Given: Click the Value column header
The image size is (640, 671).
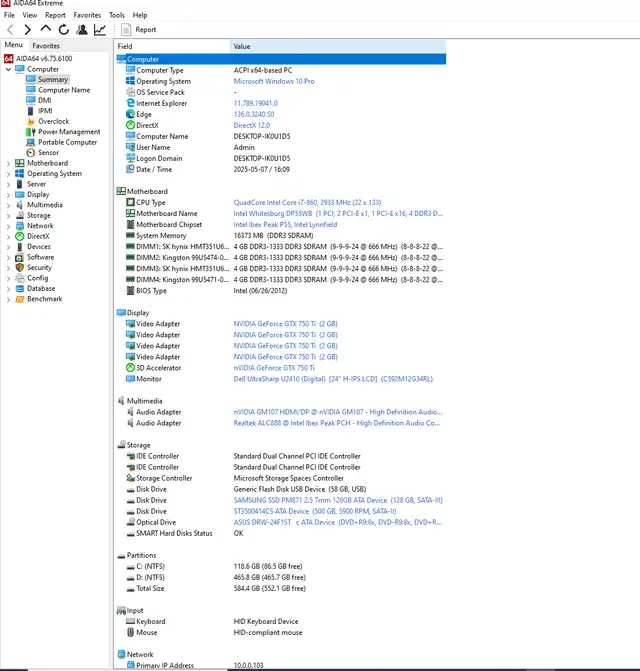Looking at the screenshot, I should (338, 46).
